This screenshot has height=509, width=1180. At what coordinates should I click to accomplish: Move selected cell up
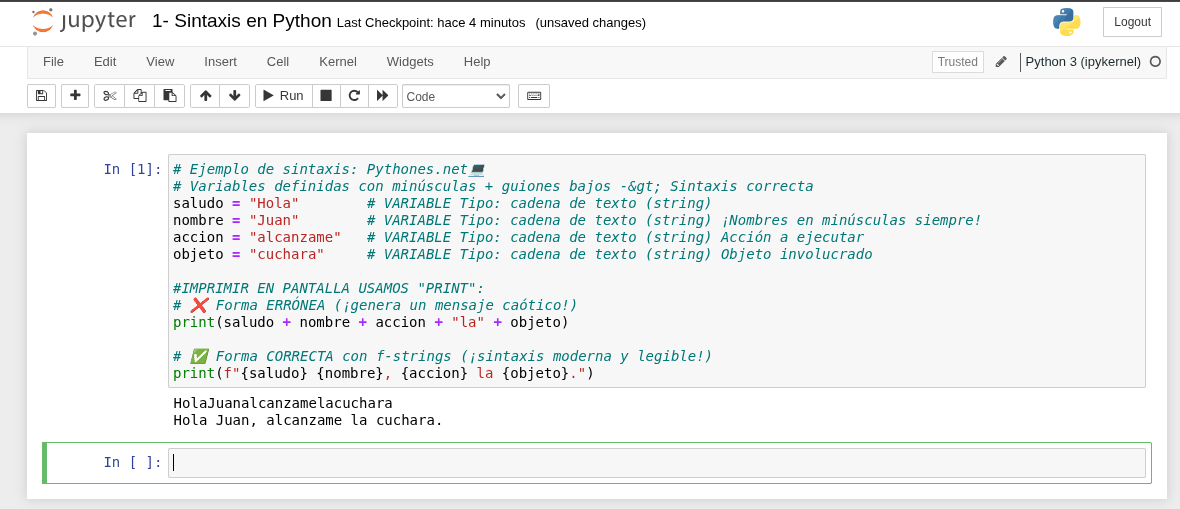click(205, 96)
